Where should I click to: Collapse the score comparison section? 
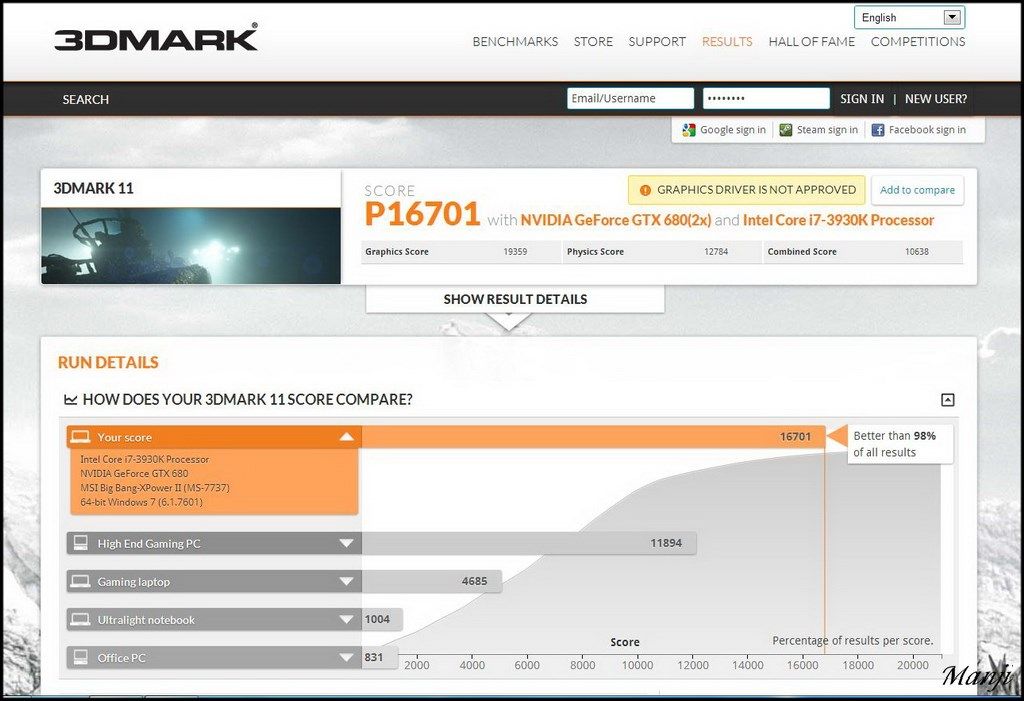948,400
